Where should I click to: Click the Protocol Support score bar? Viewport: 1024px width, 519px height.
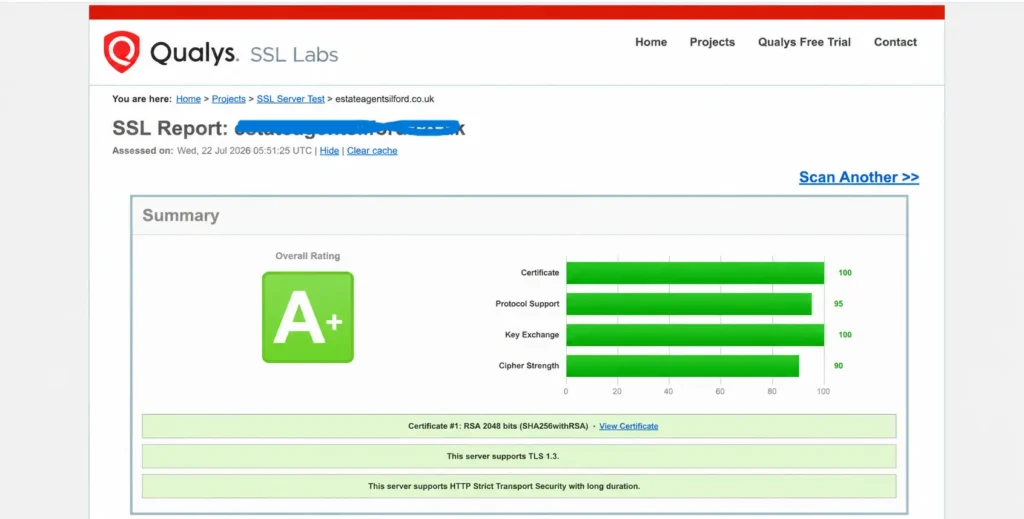689,304
